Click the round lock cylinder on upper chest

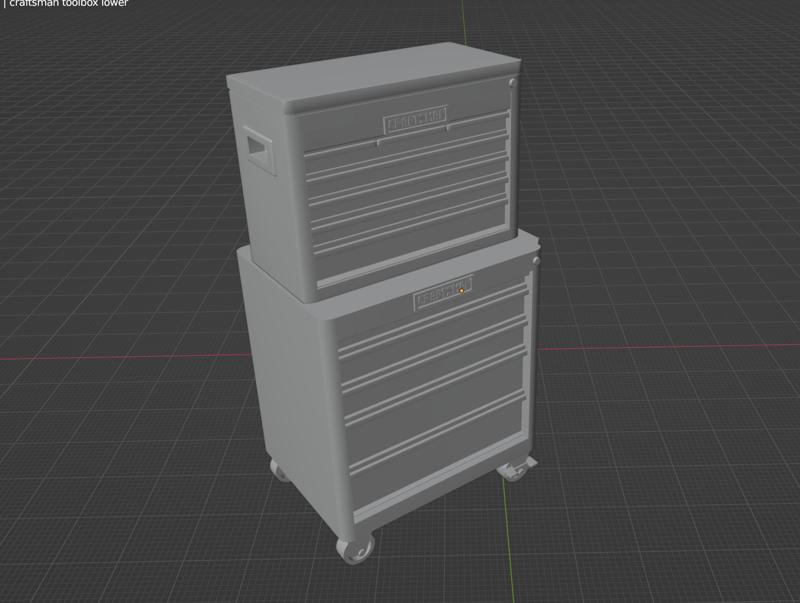(x=512, y=83)
